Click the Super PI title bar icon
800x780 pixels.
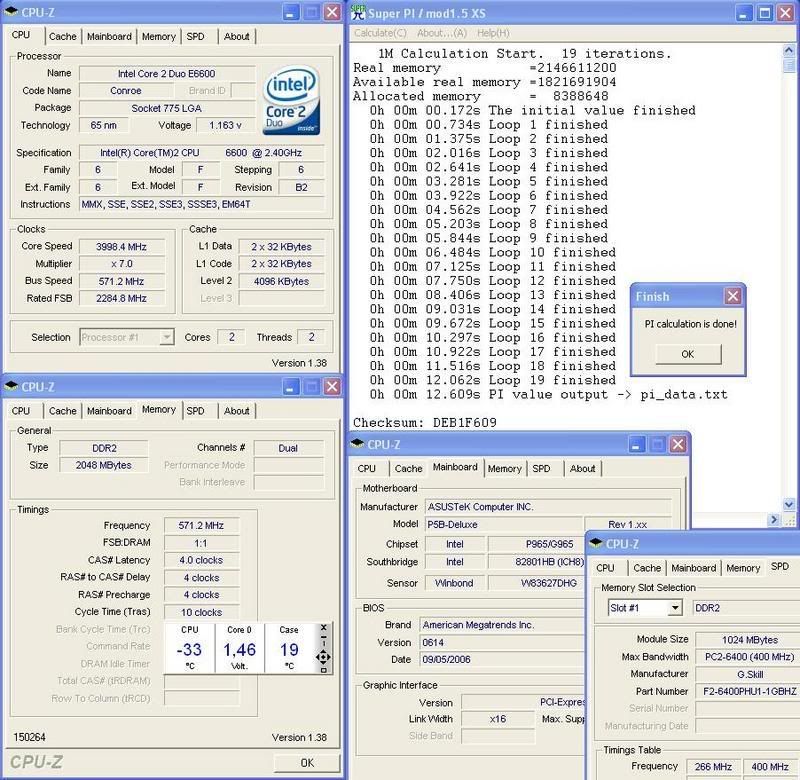click(x=360, y=12)
